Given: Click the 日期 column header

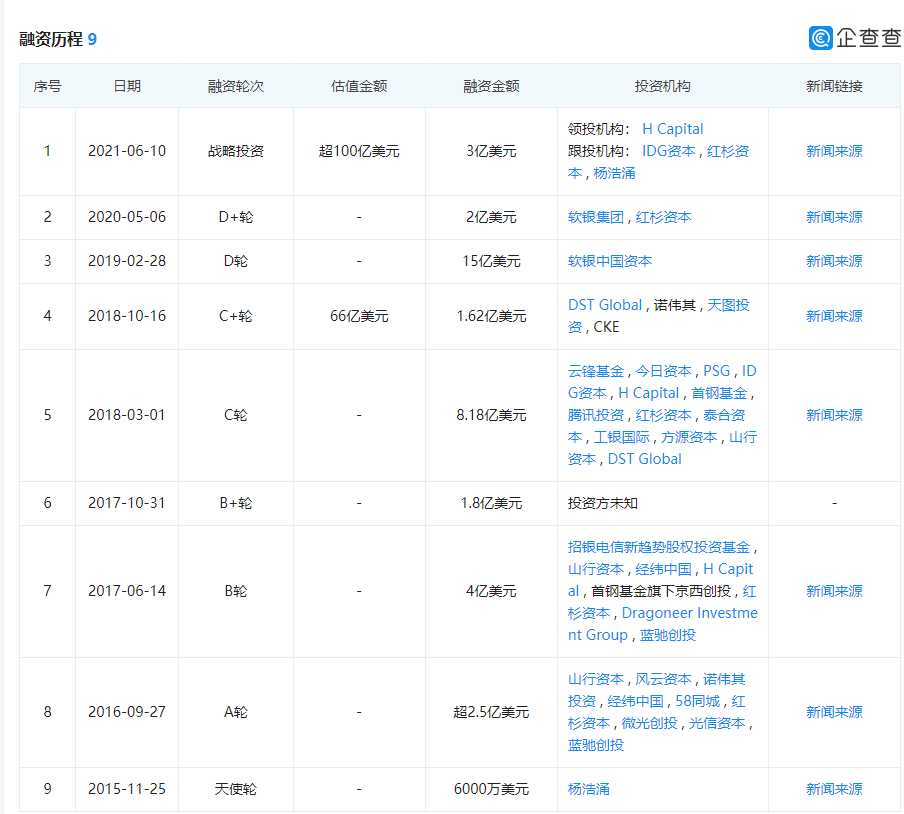Looking at the screenshot, I should point(127,86).
